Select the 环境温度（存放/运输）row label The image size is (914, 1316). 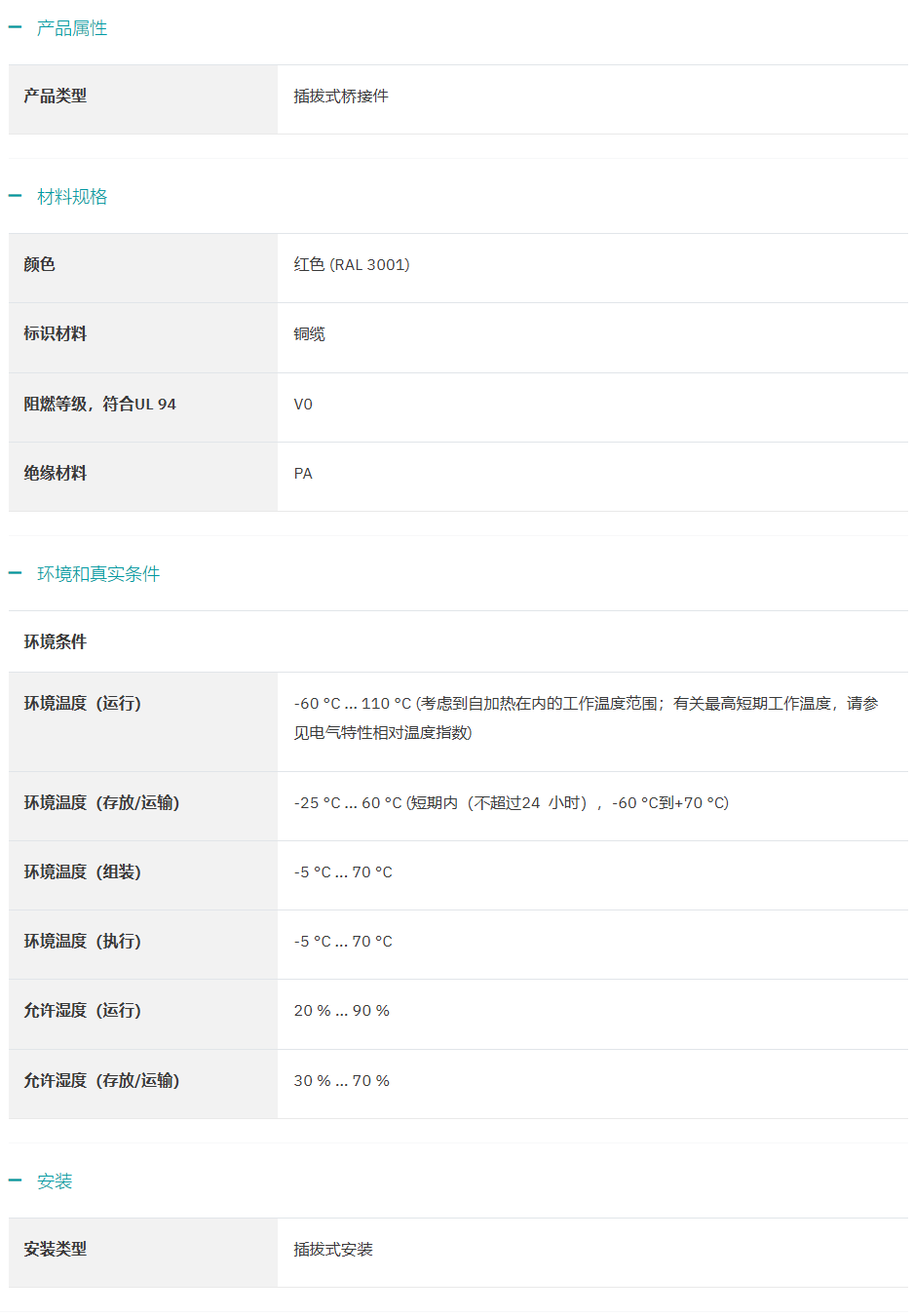102,802
